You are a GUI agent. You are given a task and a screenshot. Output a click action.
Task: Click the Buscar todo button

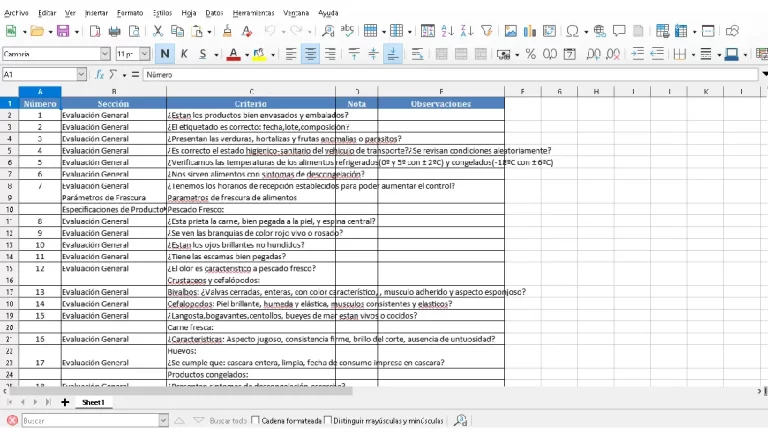point(228,420)
